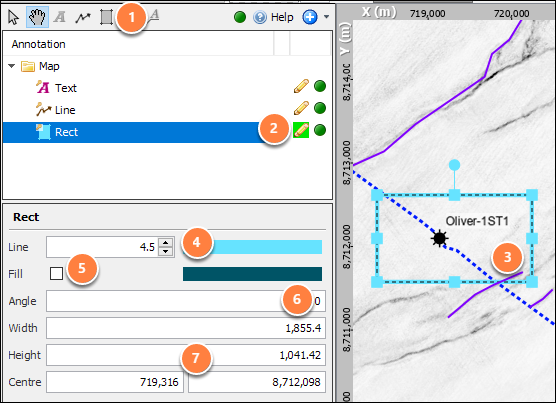Click the pencil edit icon for Text
The height and width of the screenshot is (403, 556).
point(301,86)
